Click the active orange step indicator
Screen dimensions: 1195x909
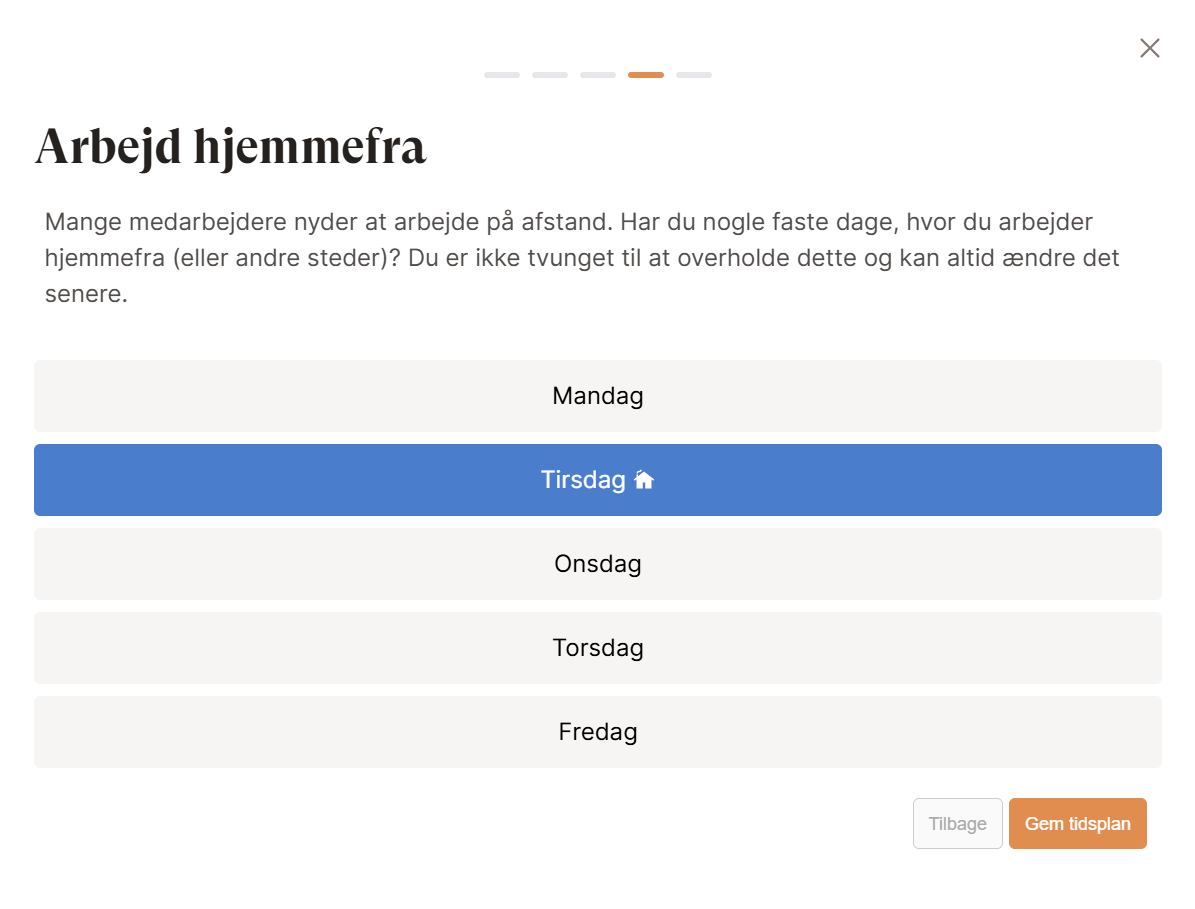pos(646,75)
